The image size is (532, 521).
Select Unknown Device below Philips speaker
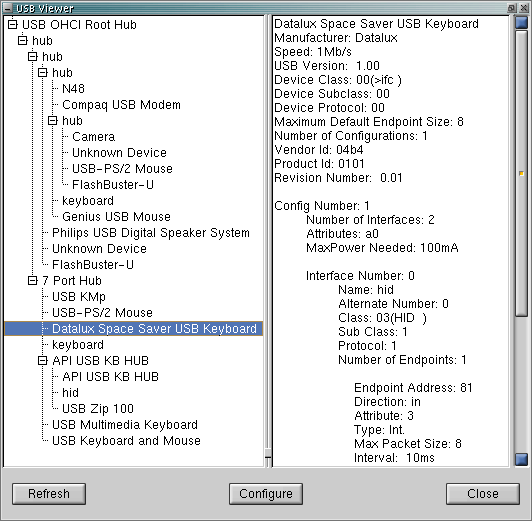pyautogui.click(x=99, y=249)
